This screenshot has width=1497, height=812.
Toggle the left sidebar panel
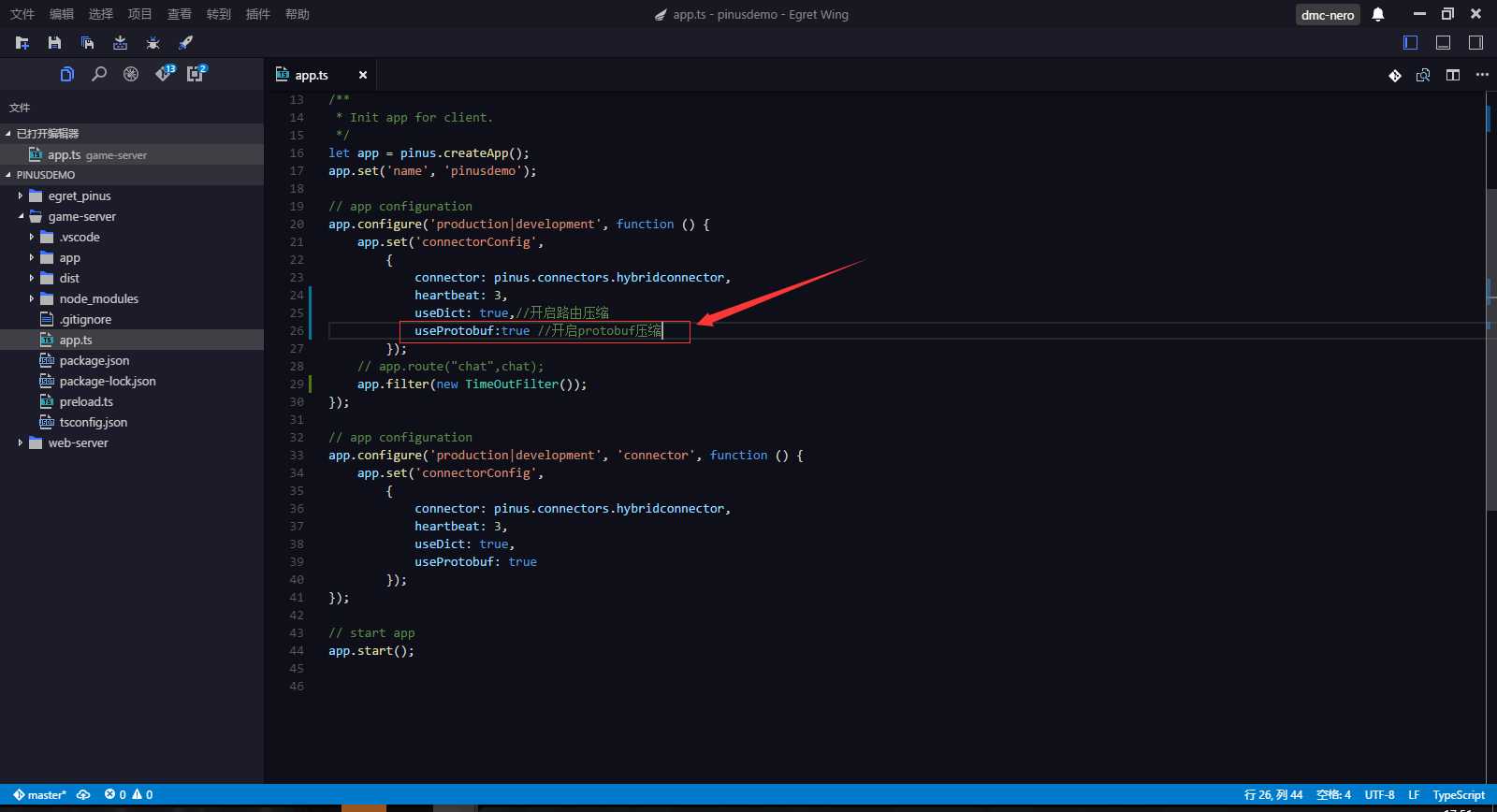tap(1411, 42)
